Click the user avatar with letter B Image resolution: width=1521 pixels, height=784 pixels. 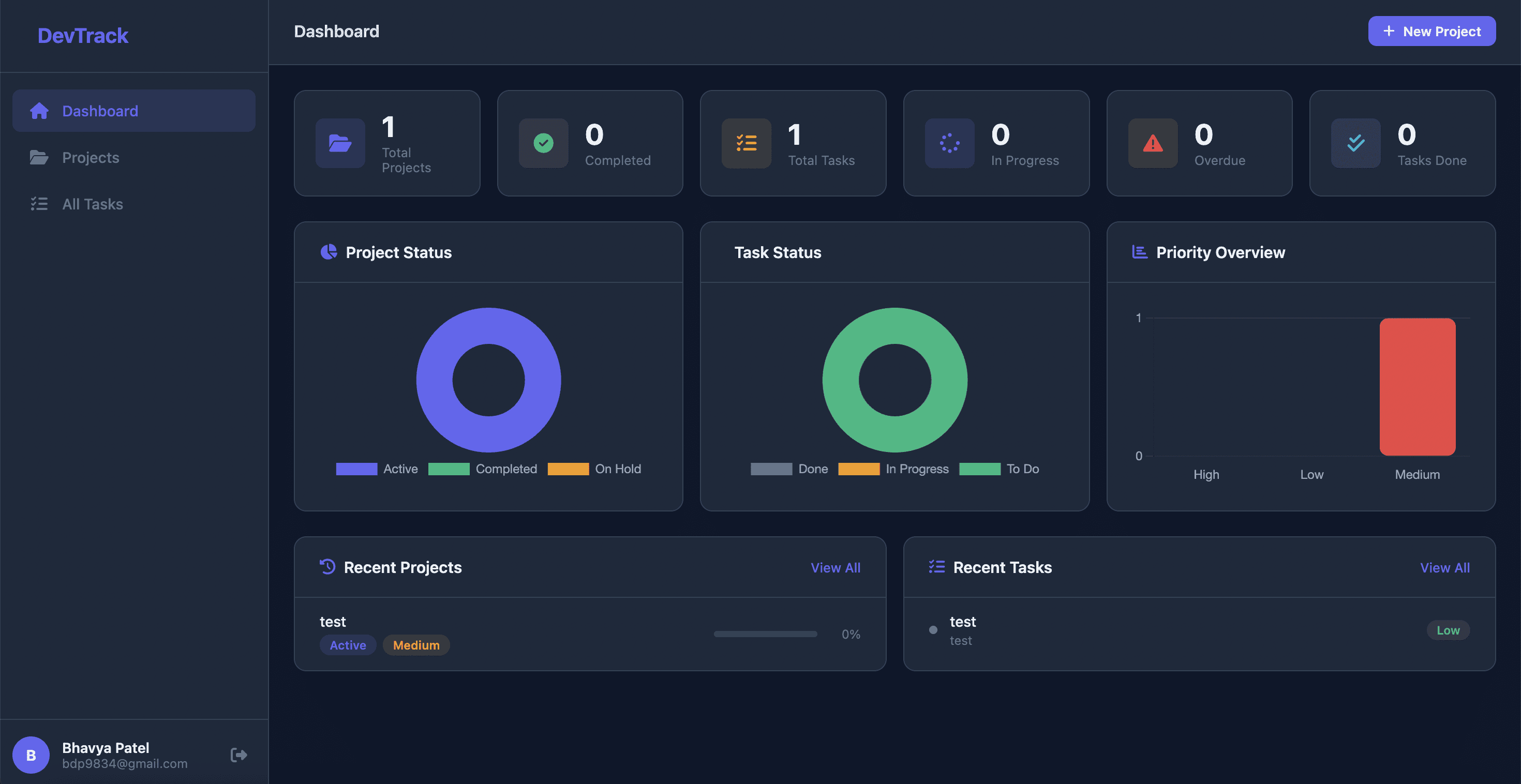pos(31,755)
